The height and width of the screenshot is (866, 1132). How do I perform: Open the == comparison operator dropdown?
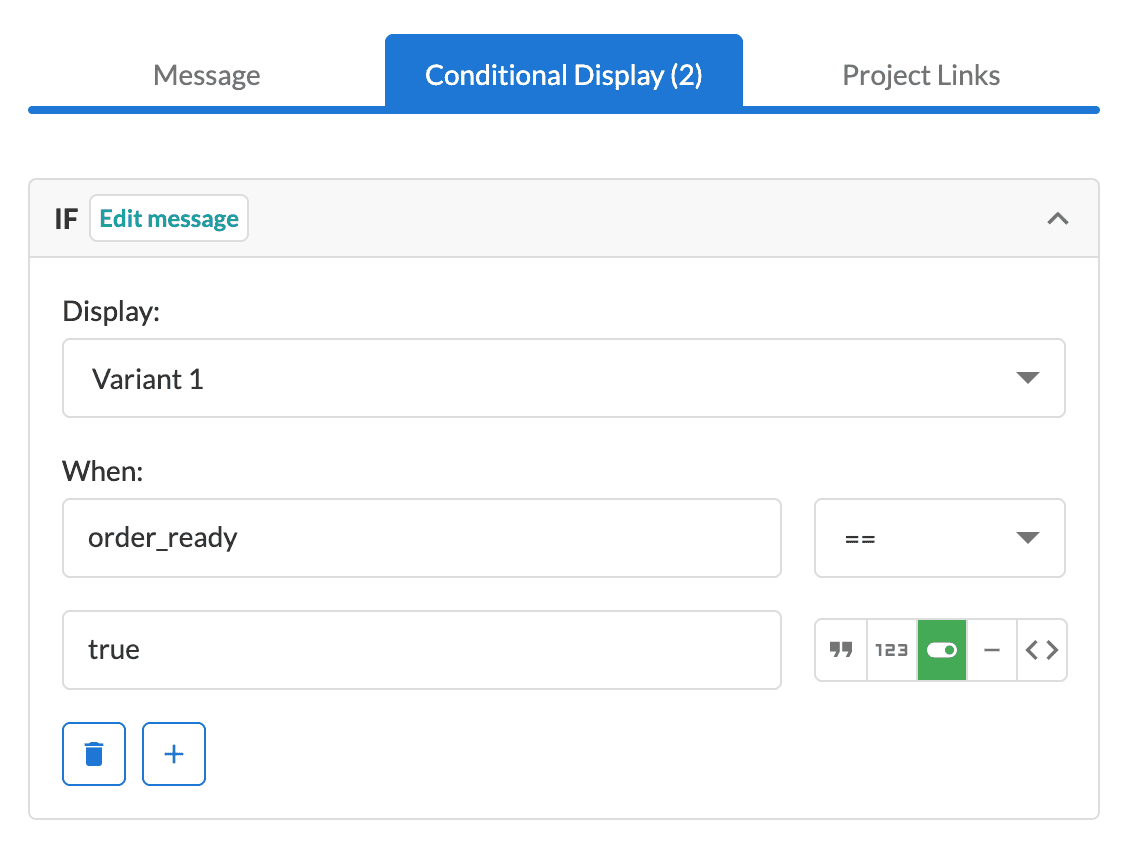[940, 538]
